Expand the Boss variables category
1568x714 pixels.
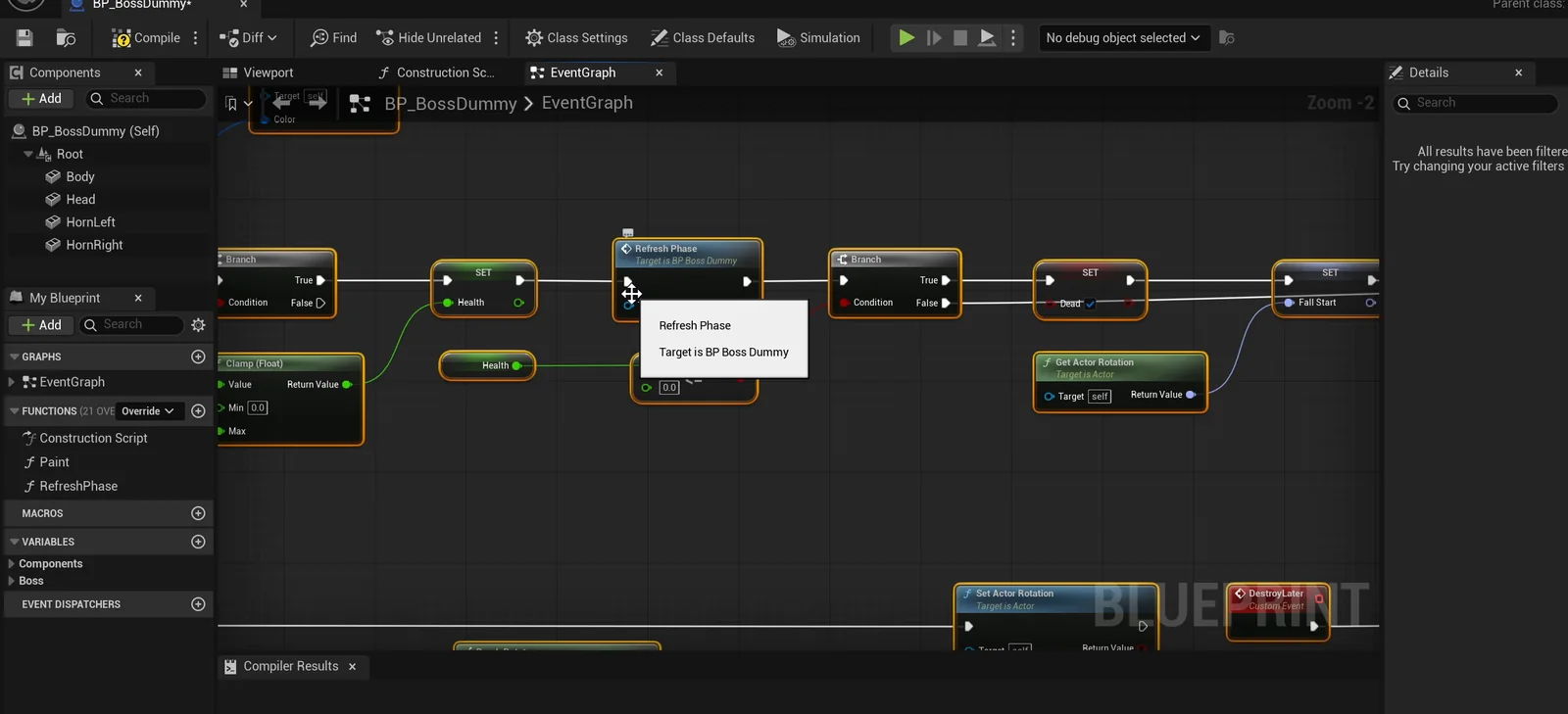tap(11, 581)
